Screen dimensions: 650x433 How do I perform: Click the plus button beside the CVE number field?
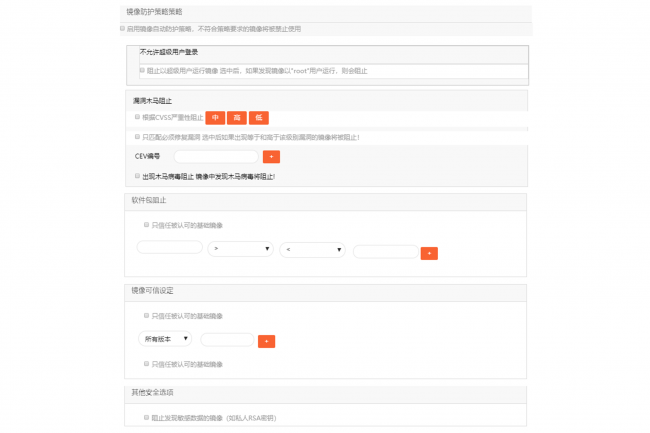pyautogui.click(x=271, y=157)
